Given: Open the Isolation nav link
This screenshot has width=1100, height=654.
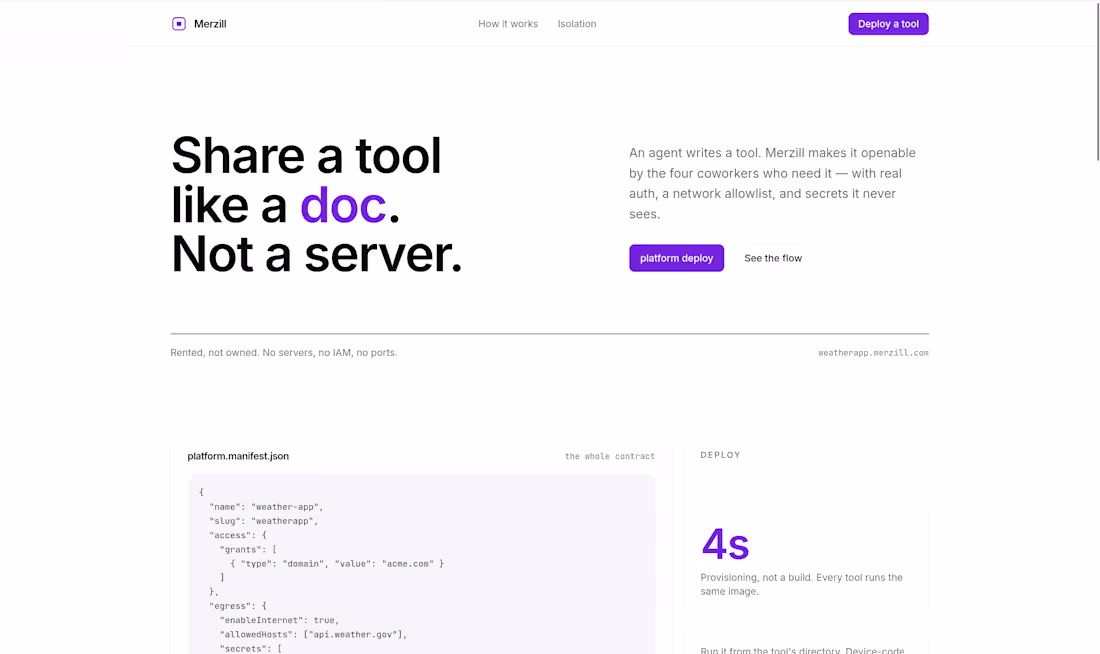Looking at the screenshot, I should (577, 24).
